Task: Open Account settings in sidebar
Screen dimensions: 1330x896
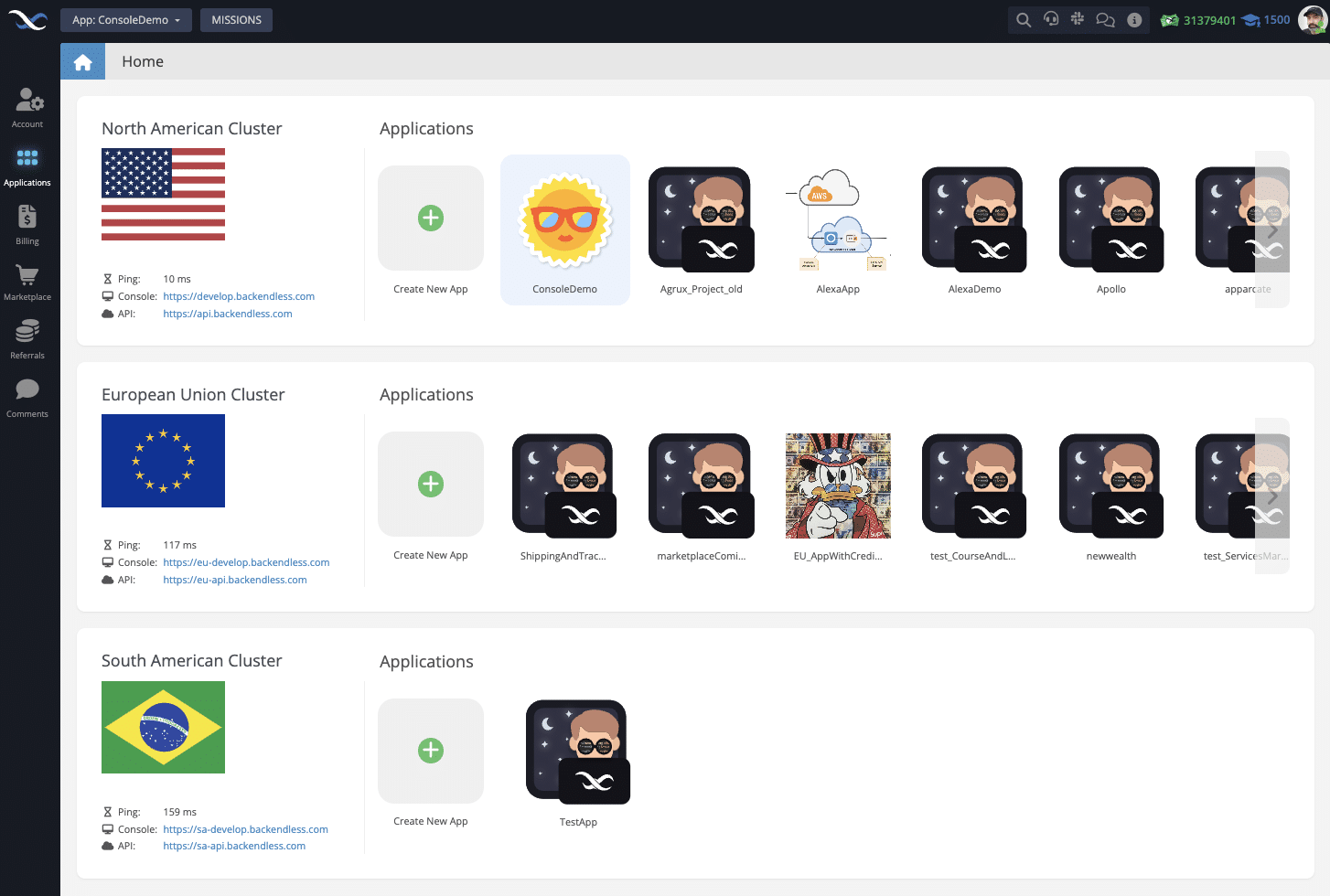Action: [27, 107]
